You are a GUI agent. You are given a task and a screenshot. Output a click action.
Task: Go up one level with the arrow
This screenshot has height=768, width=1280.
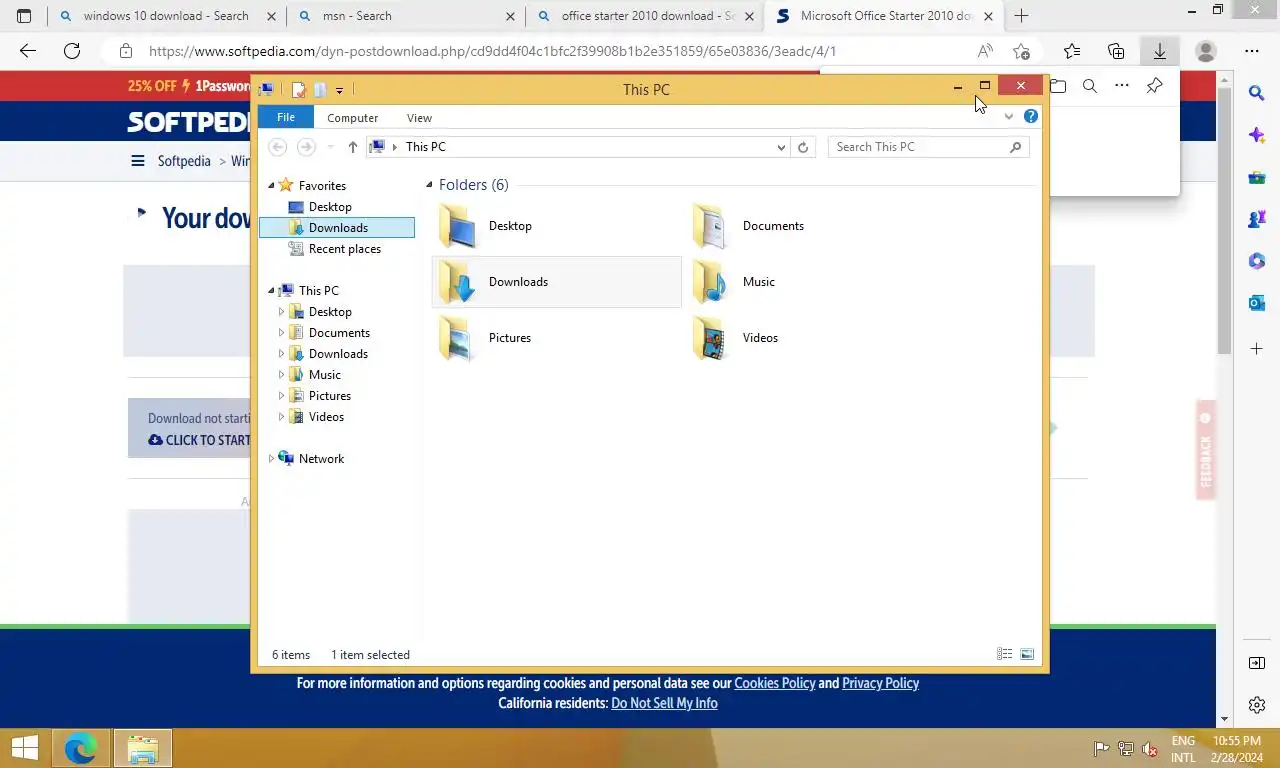pos(352,147)
